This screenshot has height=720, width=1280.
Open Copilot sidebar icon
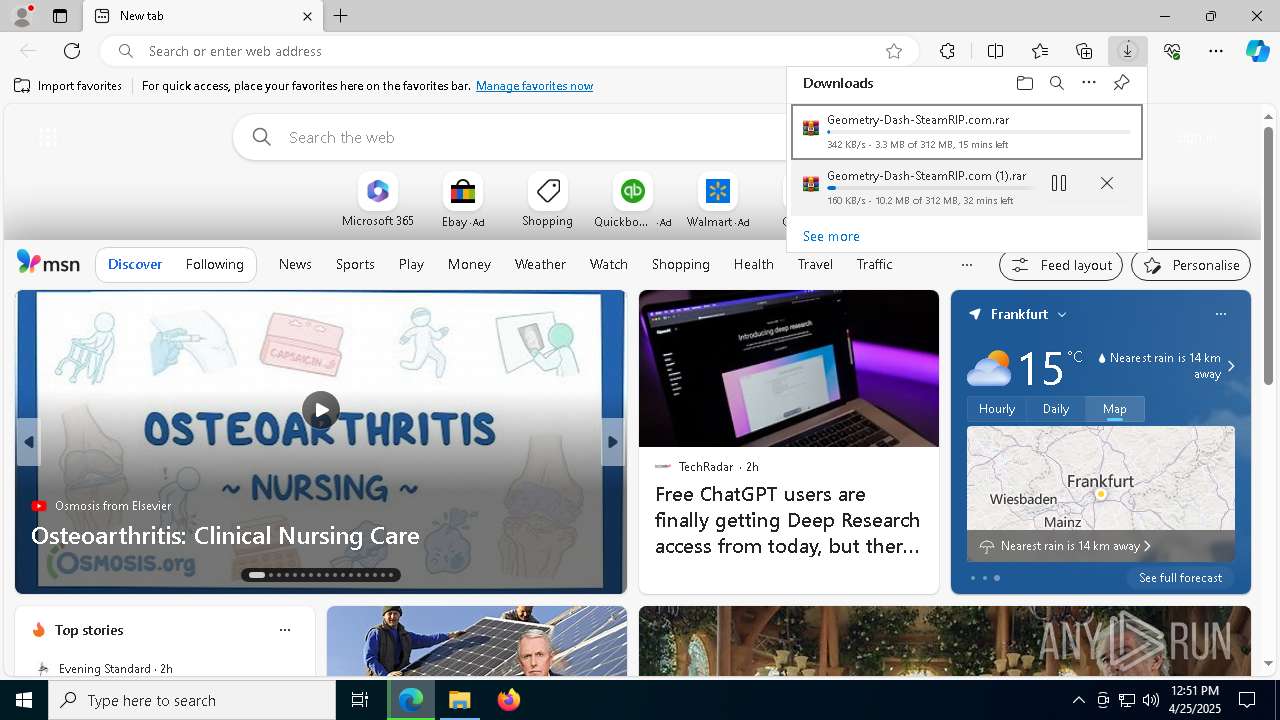(x=1258, y=51)
